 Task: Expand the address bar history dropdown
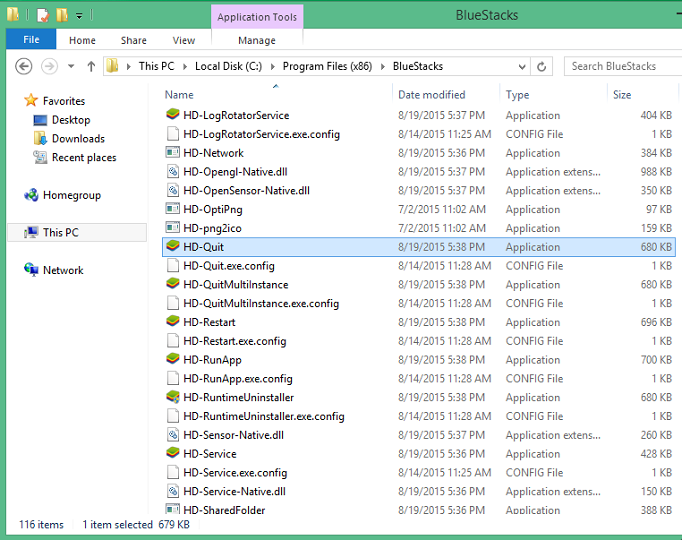[x=522, y=67]
